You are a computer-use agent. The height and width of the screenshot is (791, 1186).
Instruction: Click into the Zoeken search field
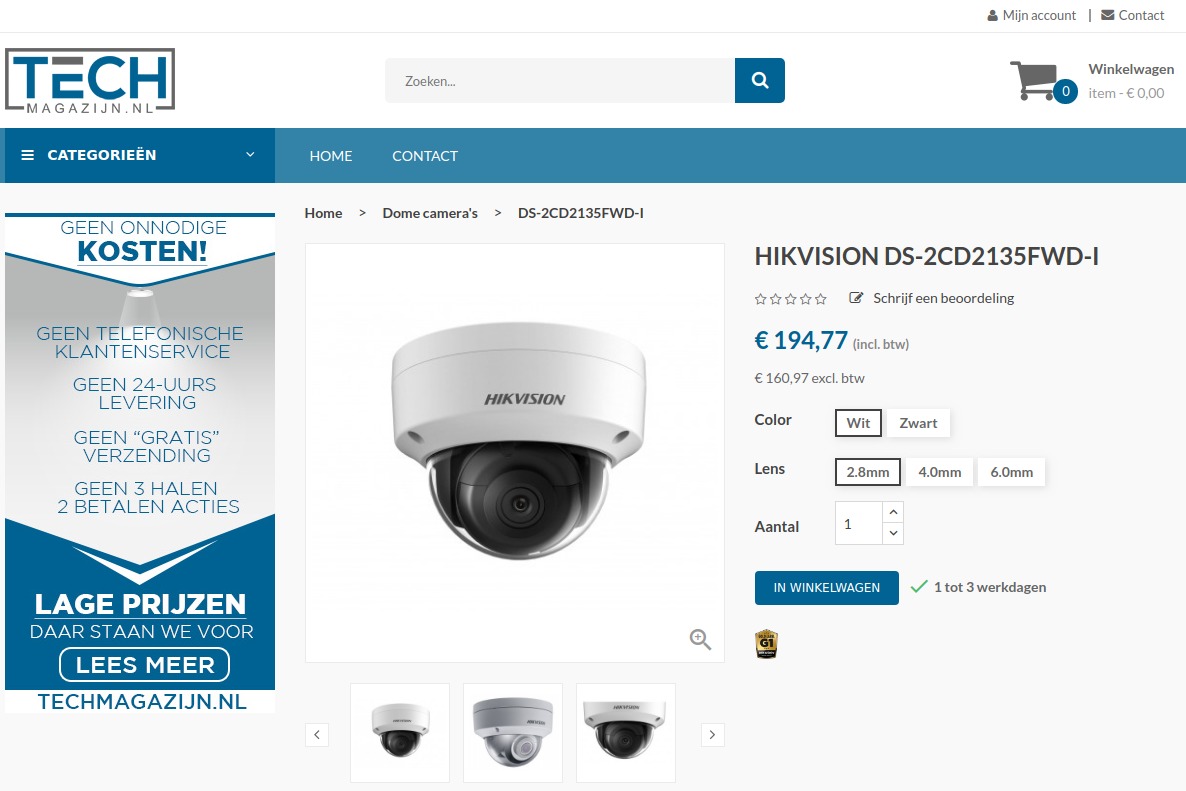tap(560, 80)
